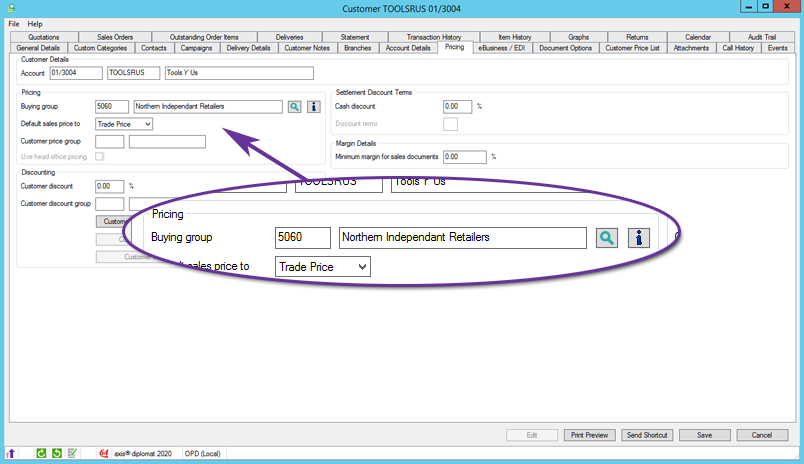The width and height of the screenshot is (804, 464).
Task: Click the Northern Independant Retailers field
Action: pos(208,107)
